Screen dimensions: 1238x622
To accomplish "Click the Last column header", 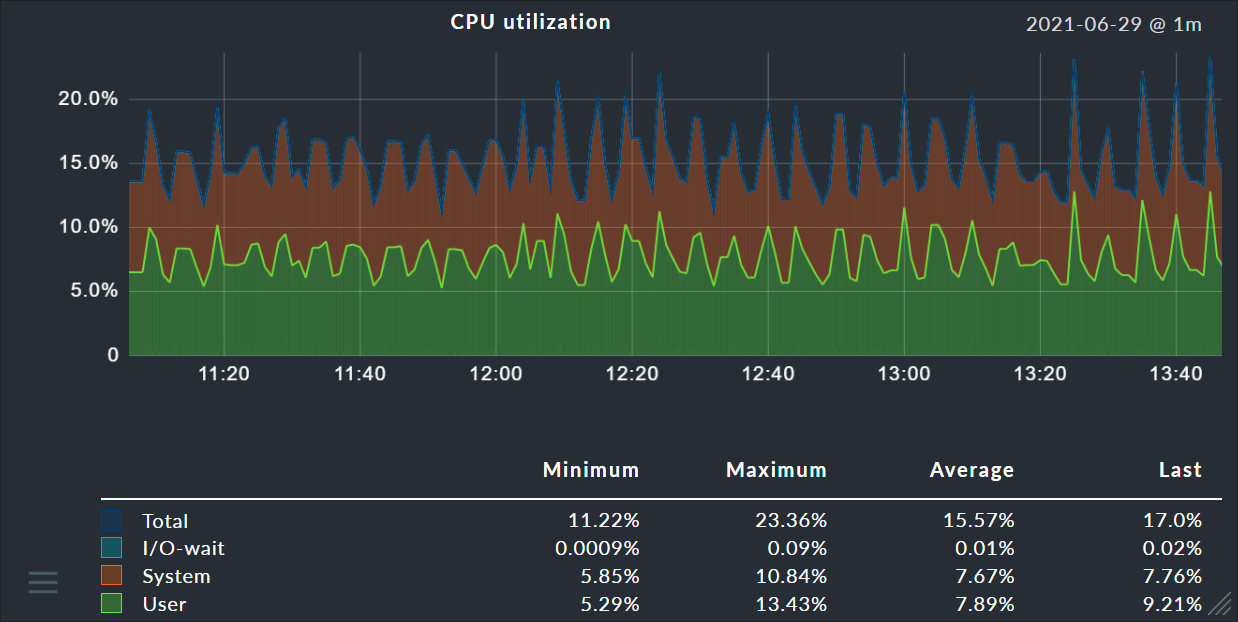I will click(x=1180, y=469).
